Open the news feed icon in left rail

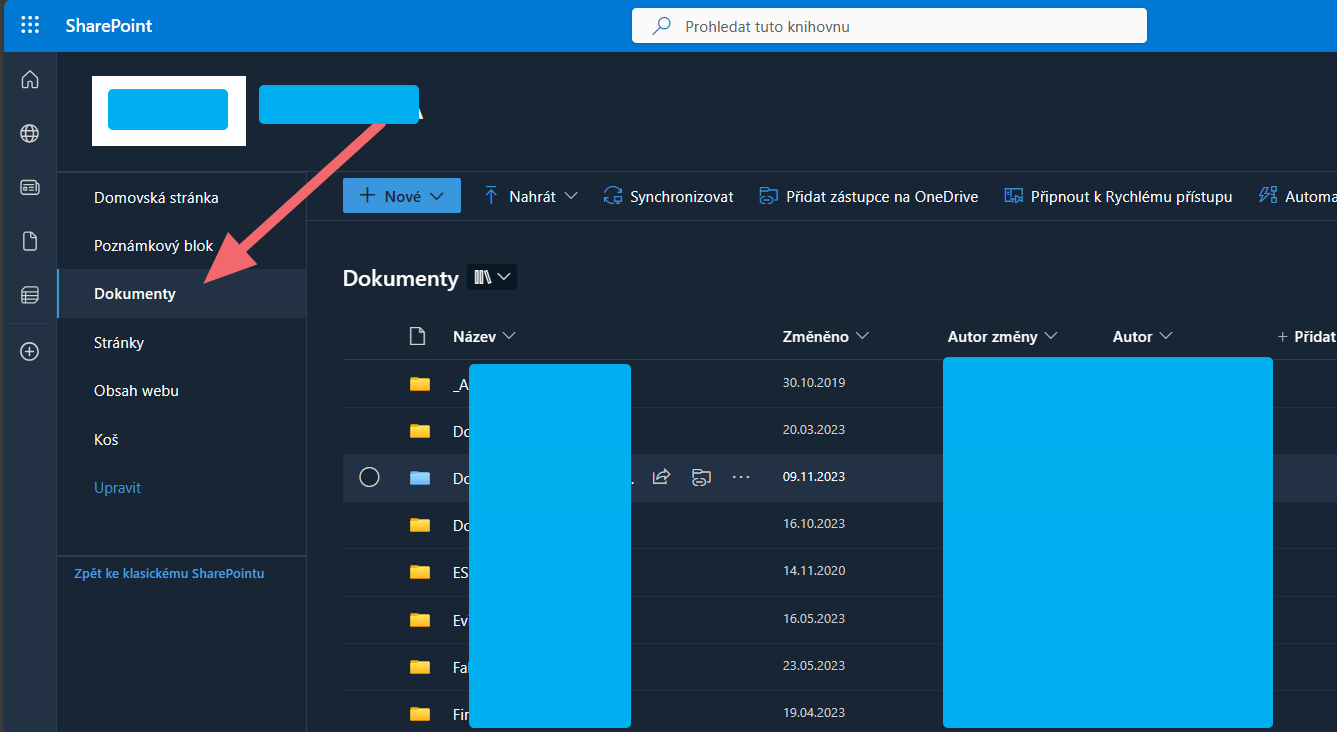[x=30, y=187]
